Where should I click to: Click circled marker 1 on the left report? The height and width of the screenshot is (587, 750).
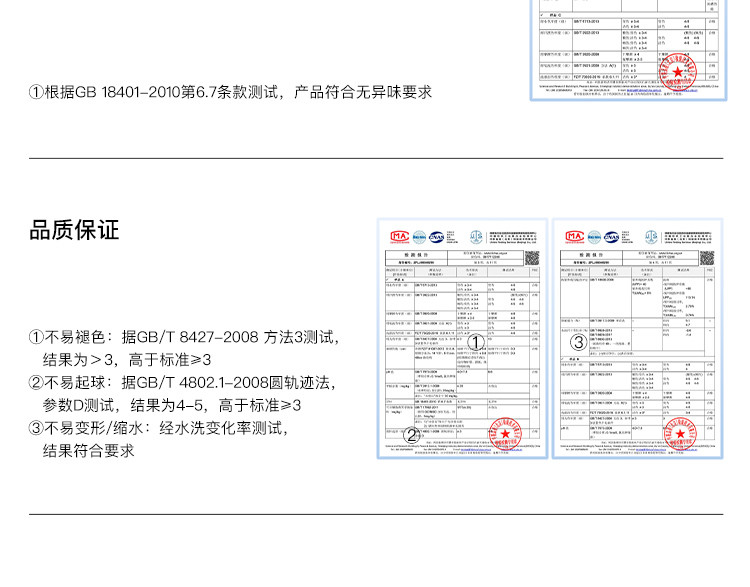pos(477,343)
